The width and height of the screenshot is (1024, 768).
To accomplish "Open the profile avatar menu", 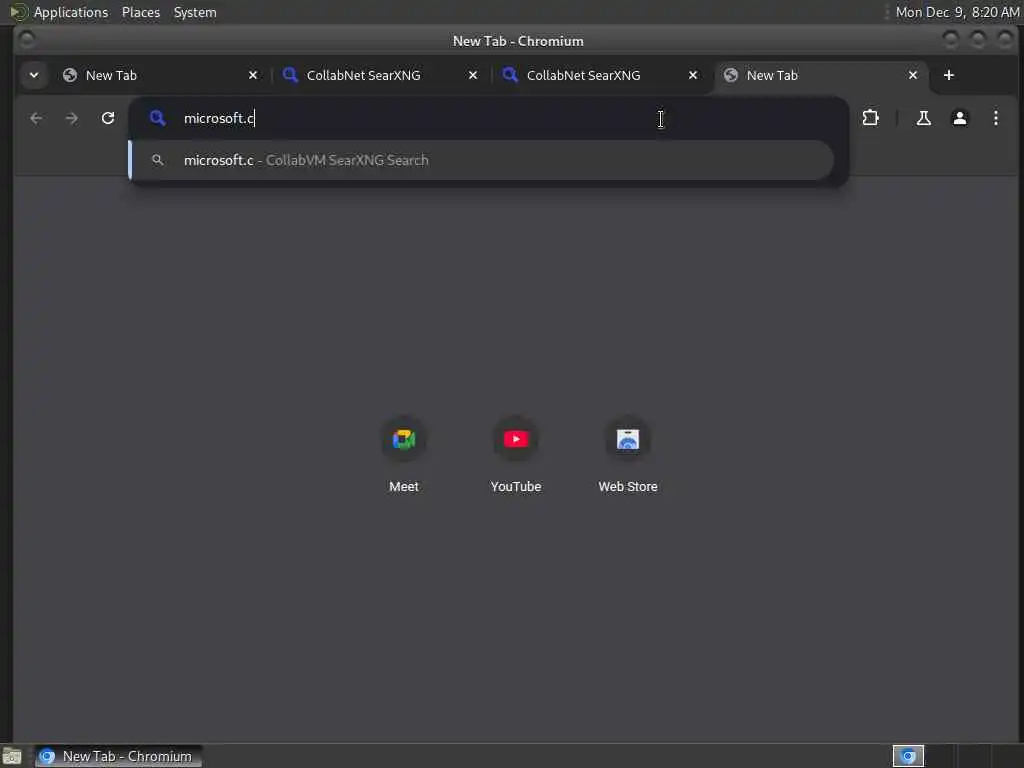I will click(959, 118).
